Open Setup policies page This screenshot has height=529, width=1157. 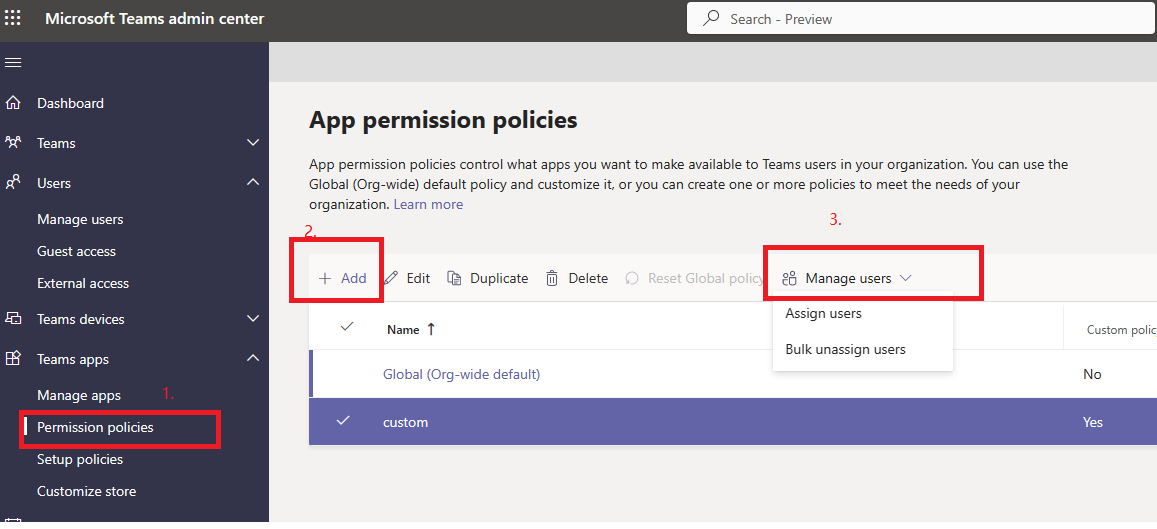point(80,460)
